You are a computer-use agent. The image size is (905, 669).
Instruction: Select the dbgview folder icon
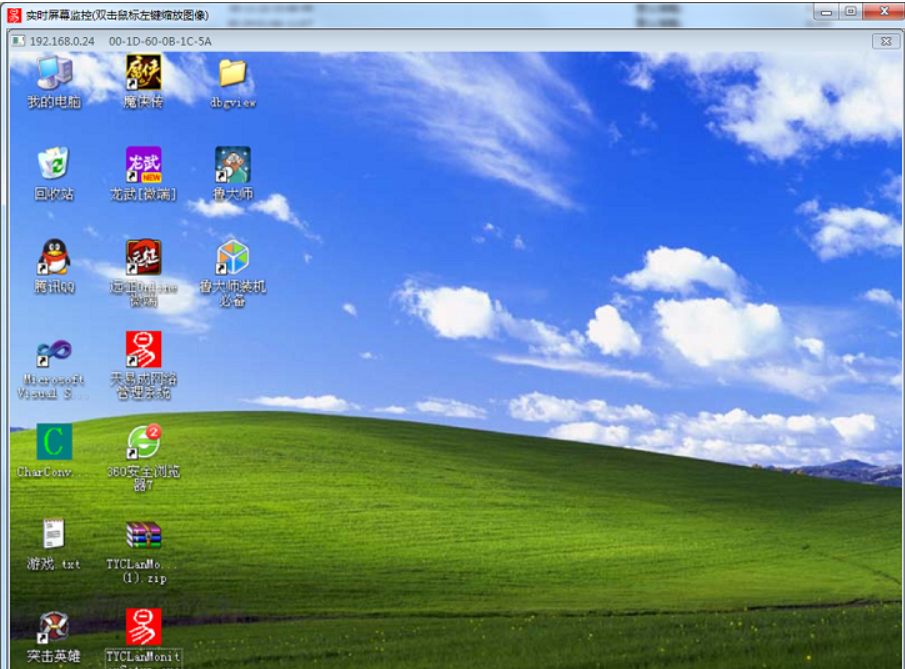tap(233, 83)
